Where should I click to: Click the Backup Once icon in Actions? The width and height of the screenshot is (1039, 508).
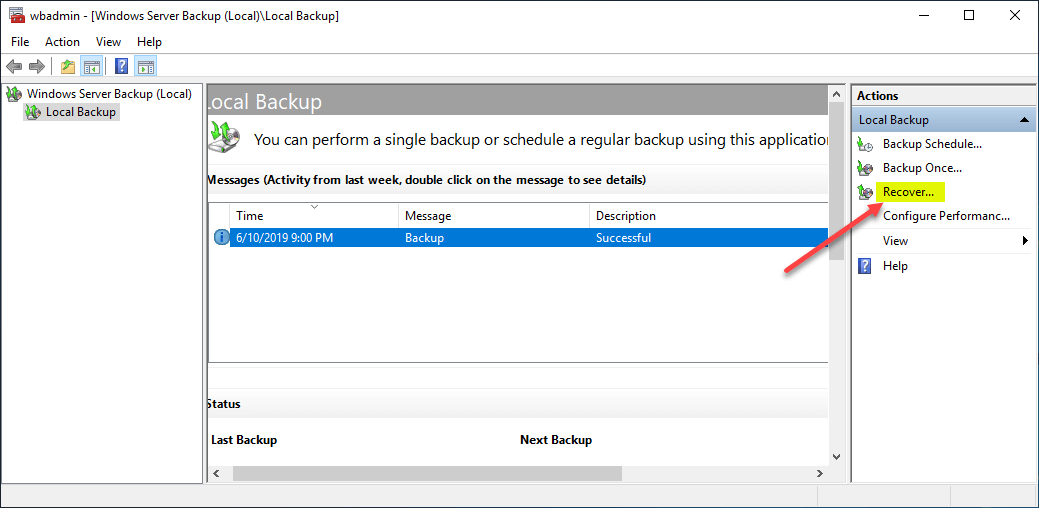865,168
